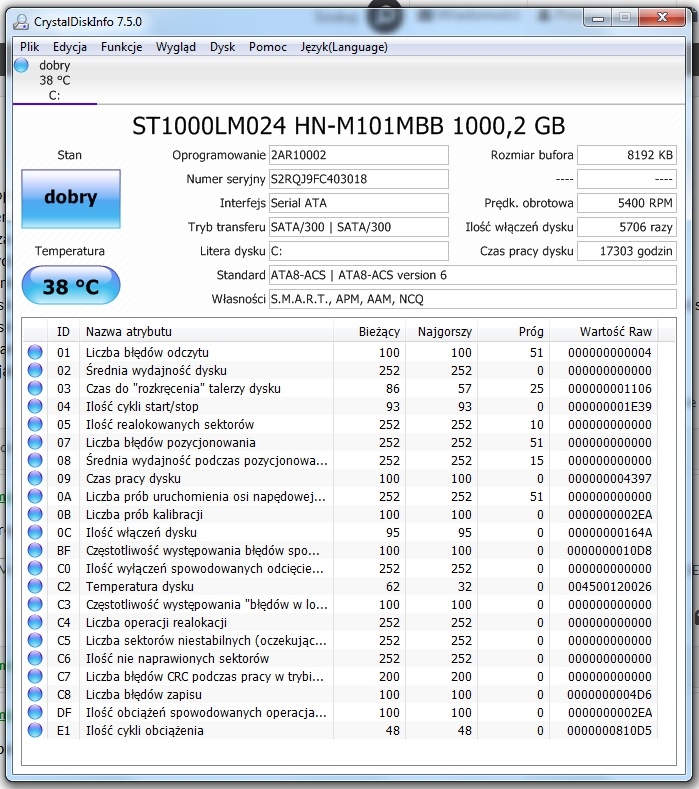Click status orb for 'Ilość cykli obciążenia'
The height and width of the screenshot is (789, 699).
click(x=35, y=730)
